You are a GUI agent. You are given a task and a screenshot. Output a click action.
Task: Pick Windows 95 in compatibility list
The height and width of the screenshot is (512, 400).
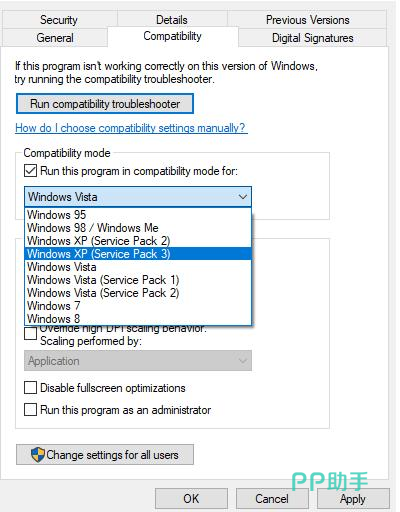point(138,215)
